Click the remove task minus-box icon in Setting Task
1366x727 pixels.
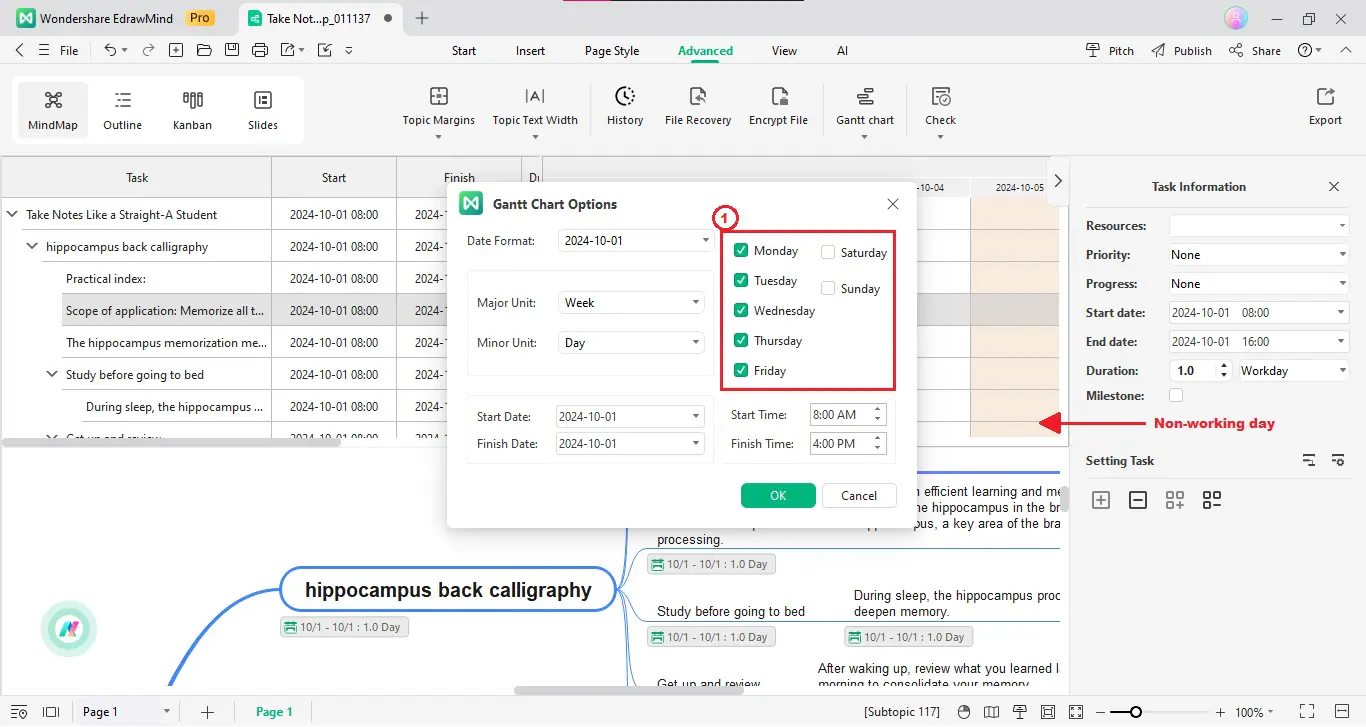(x=1138, y=500)
